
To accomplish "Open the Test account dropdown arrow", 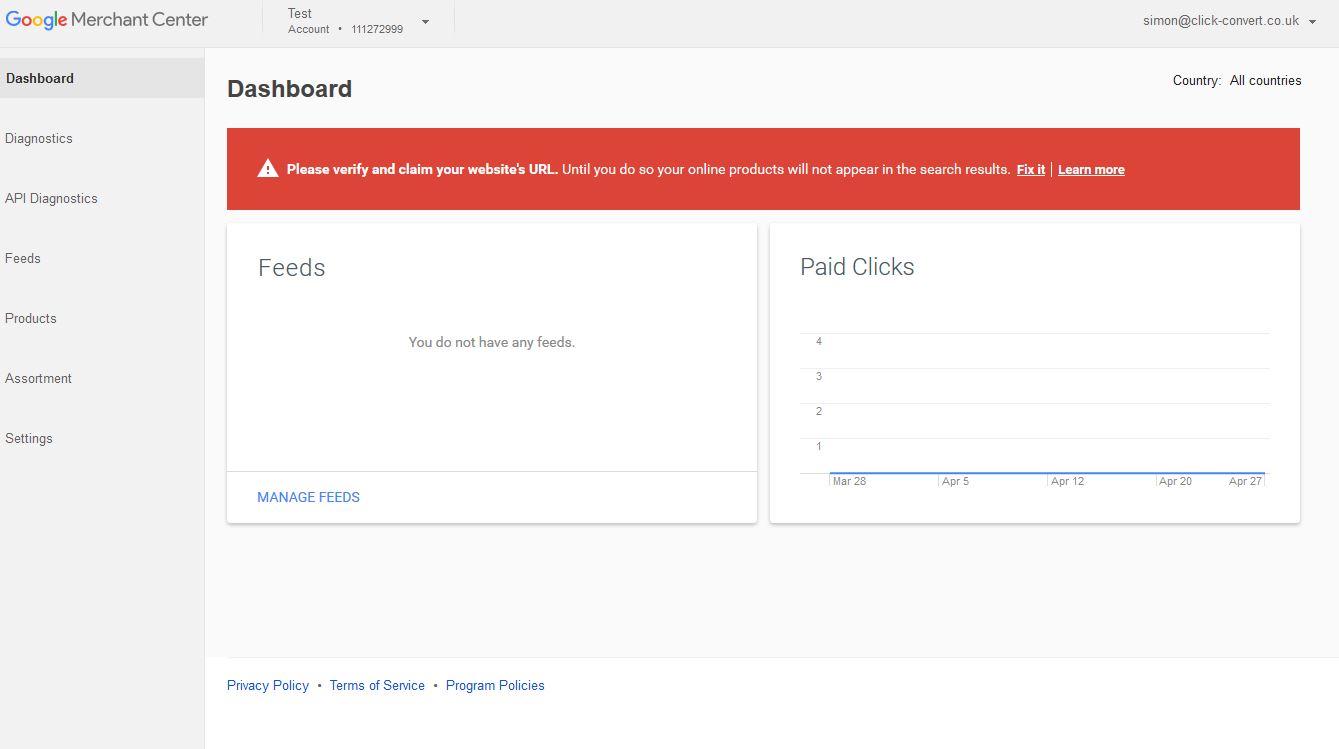I will [x=425, y=22].
